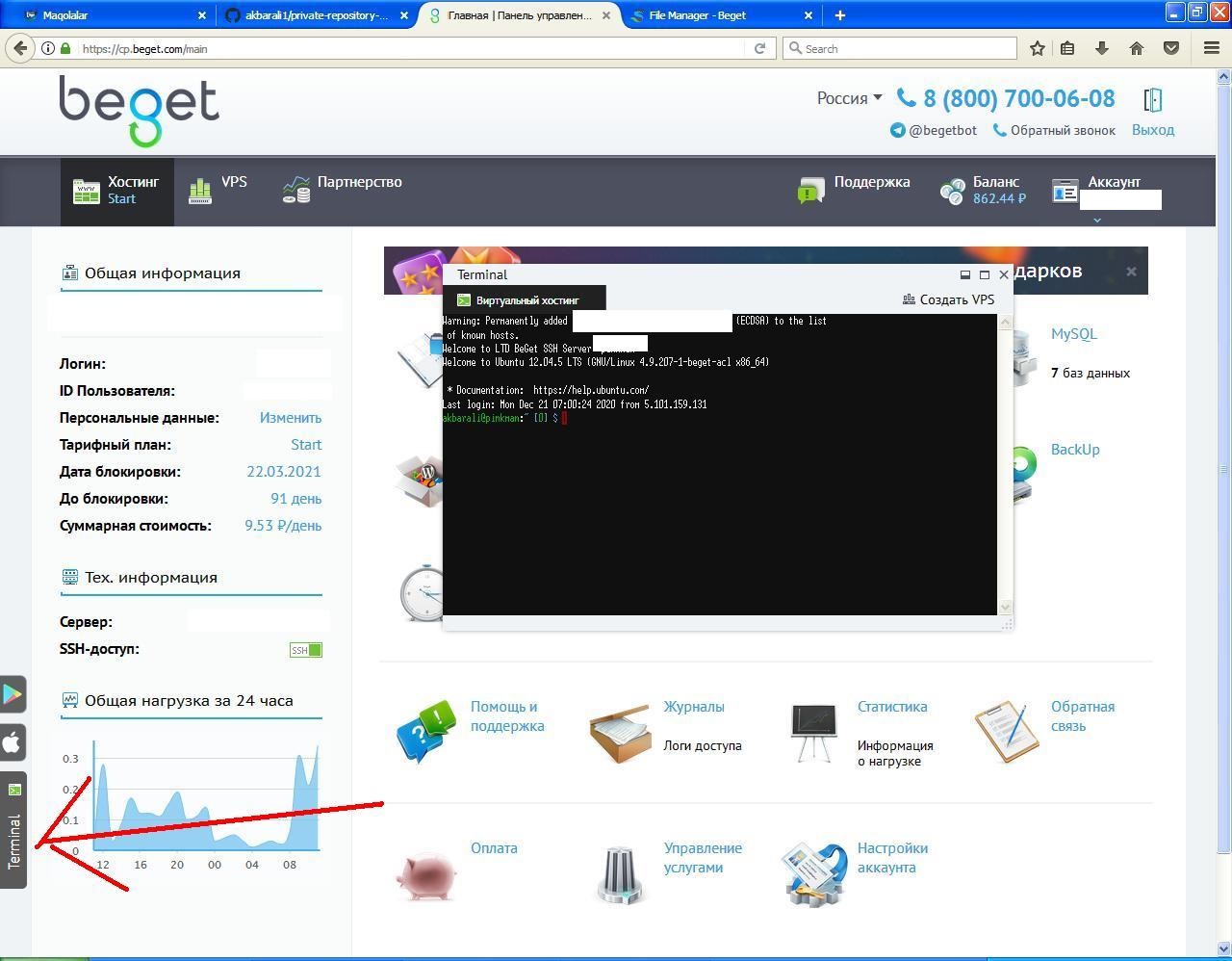1232x961 pixels.
Task: Click the phone number 8 (800) 700-06-08
Action: click(1018, 98)
